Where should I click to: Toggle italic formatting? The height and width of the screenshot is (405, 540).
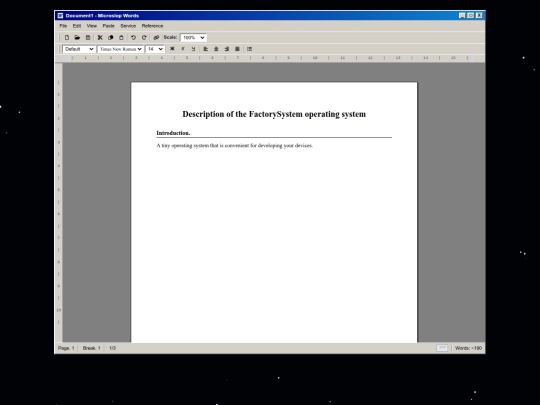coord(183,49)
